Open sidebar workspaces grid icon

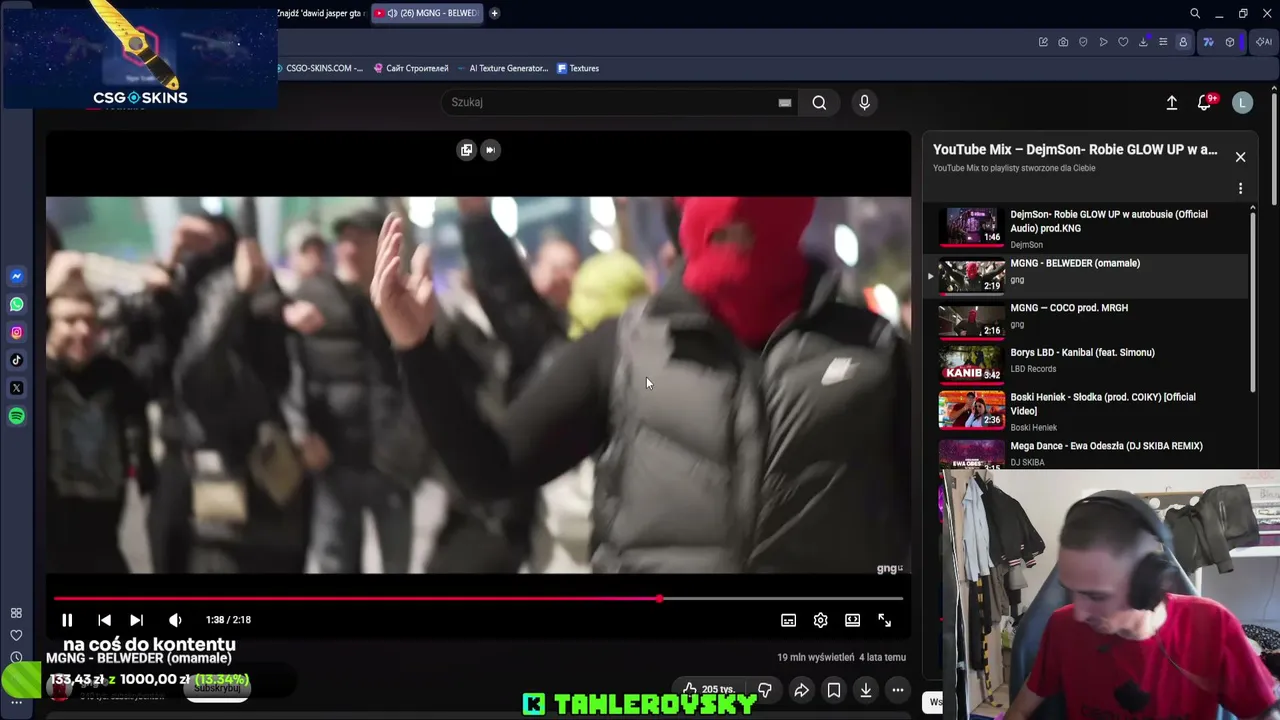(x=16, y=613)
